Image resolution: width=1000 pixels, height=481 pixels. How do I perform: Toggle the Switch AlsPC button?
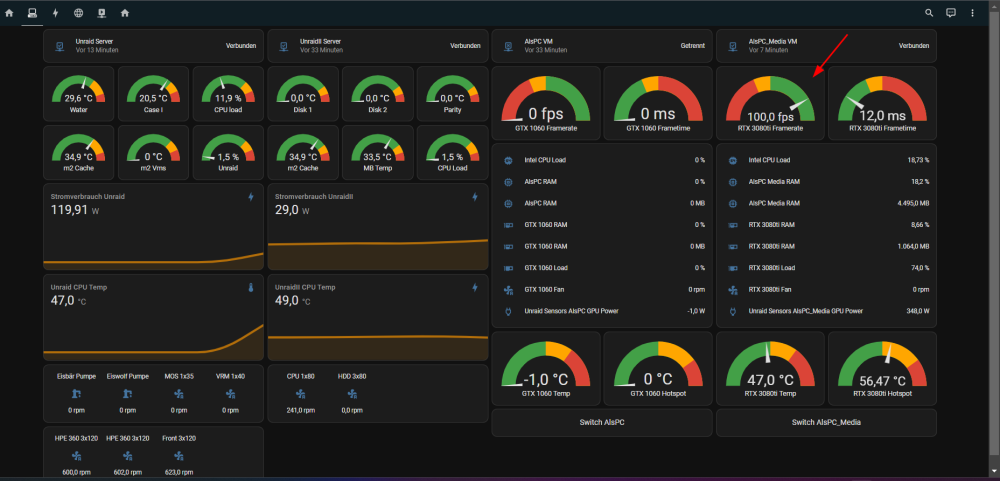601,422
